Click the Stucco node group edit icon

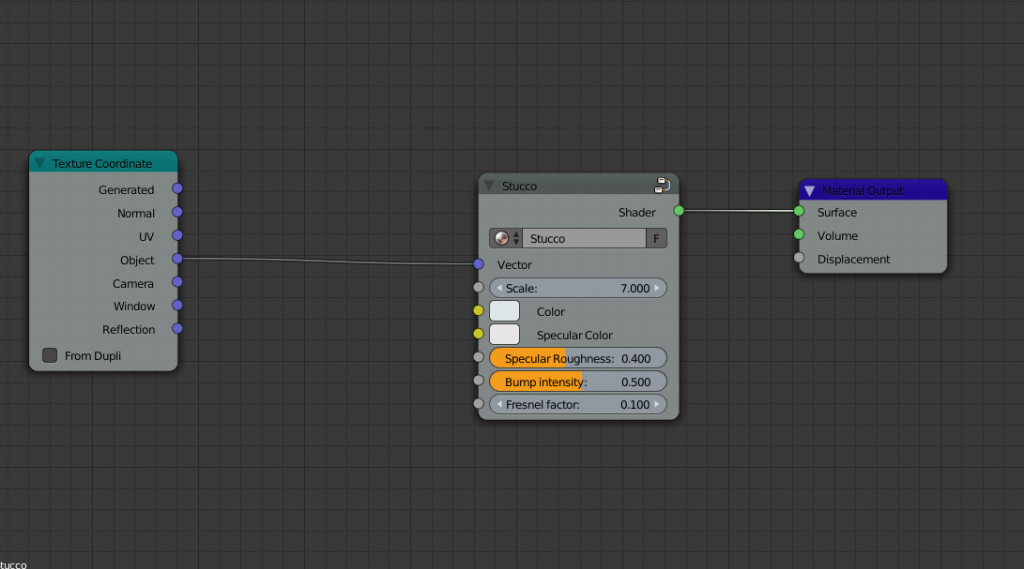[x=662, y=185]
